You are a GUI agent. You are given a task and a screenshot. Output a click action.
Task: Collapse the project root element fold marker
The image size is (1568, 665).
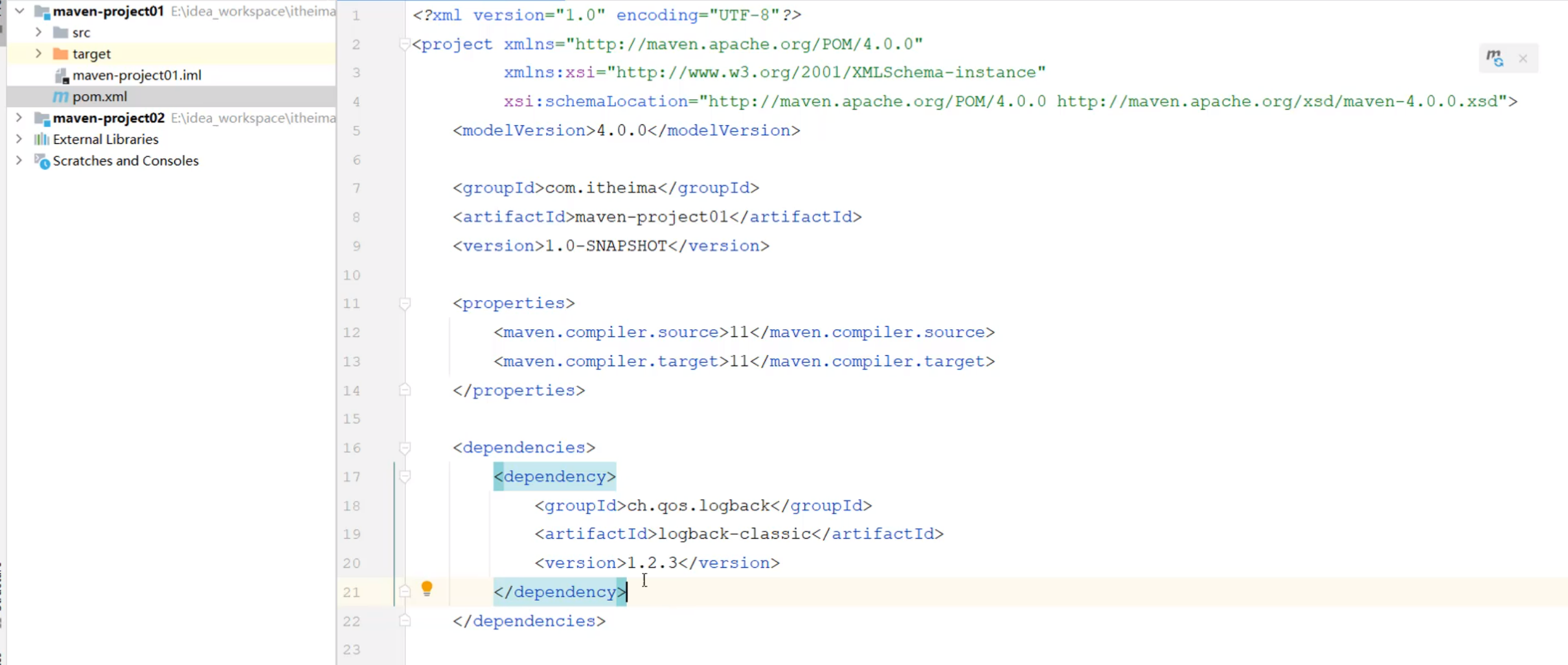405,44
